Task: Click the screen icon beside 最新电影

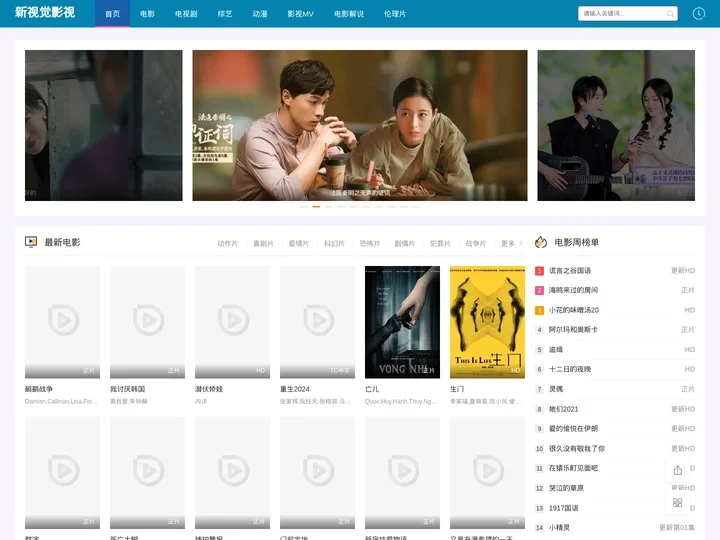Action: [31, 242]
